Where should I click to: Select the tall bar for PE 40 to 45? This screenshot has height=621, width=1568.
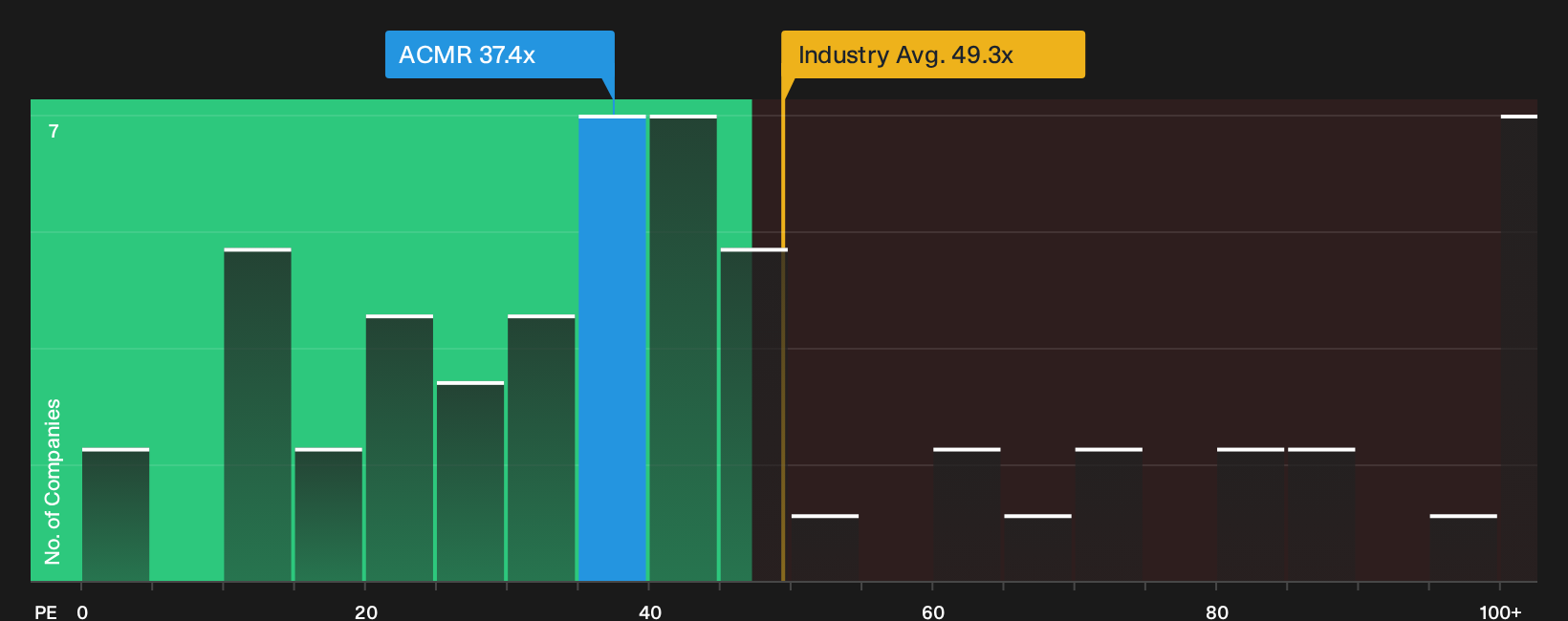683,348
